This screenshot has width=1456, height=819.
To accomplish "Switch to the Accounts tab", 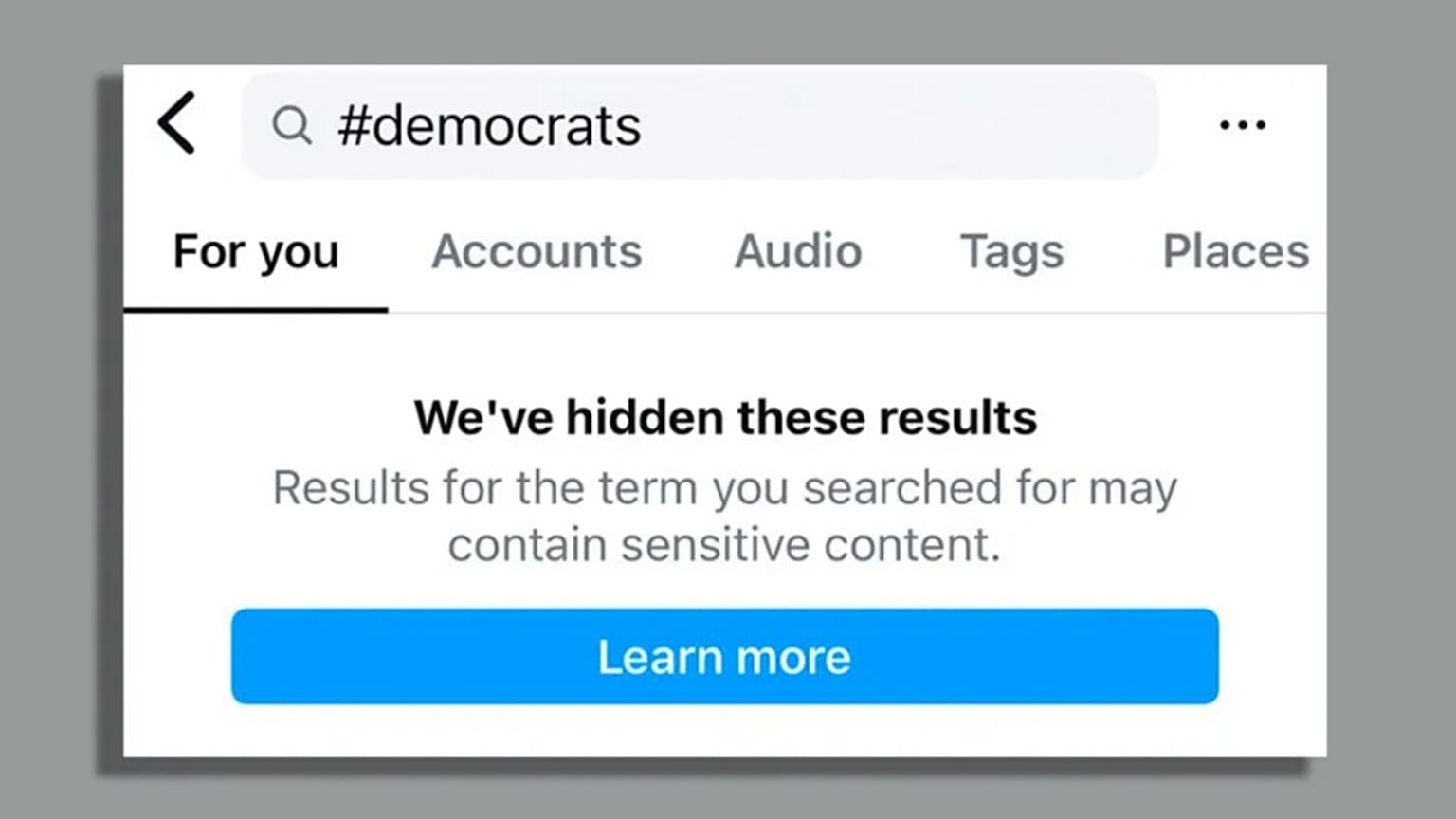I will tap(537, 252).
